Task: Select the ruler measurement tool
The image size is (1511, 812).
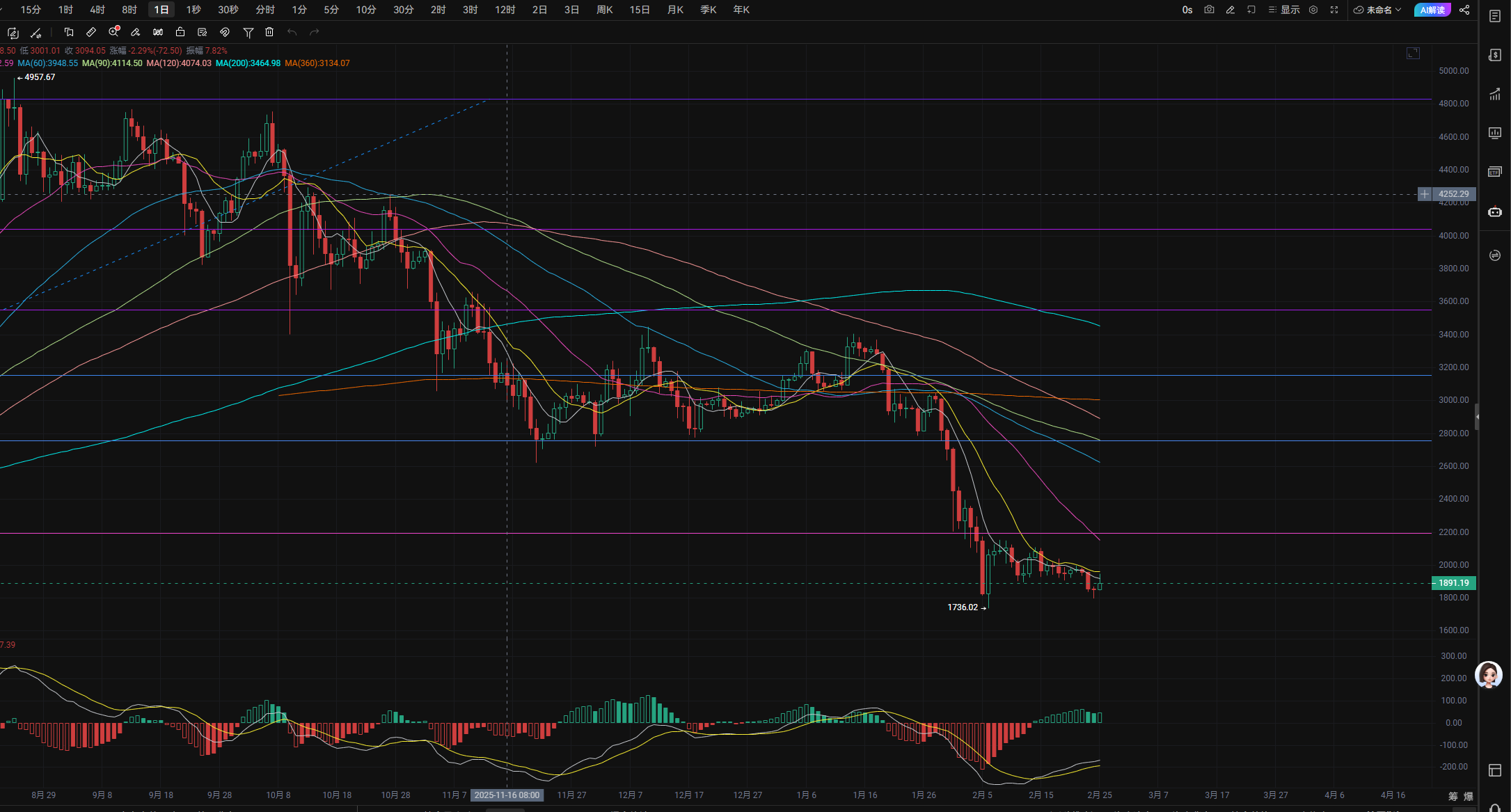Action: tap(91, 32)
